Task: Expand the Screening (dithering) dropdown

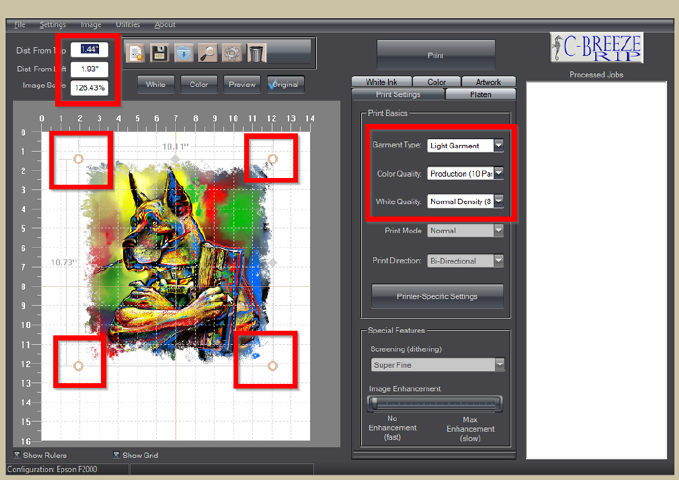Action: (500, 364)
